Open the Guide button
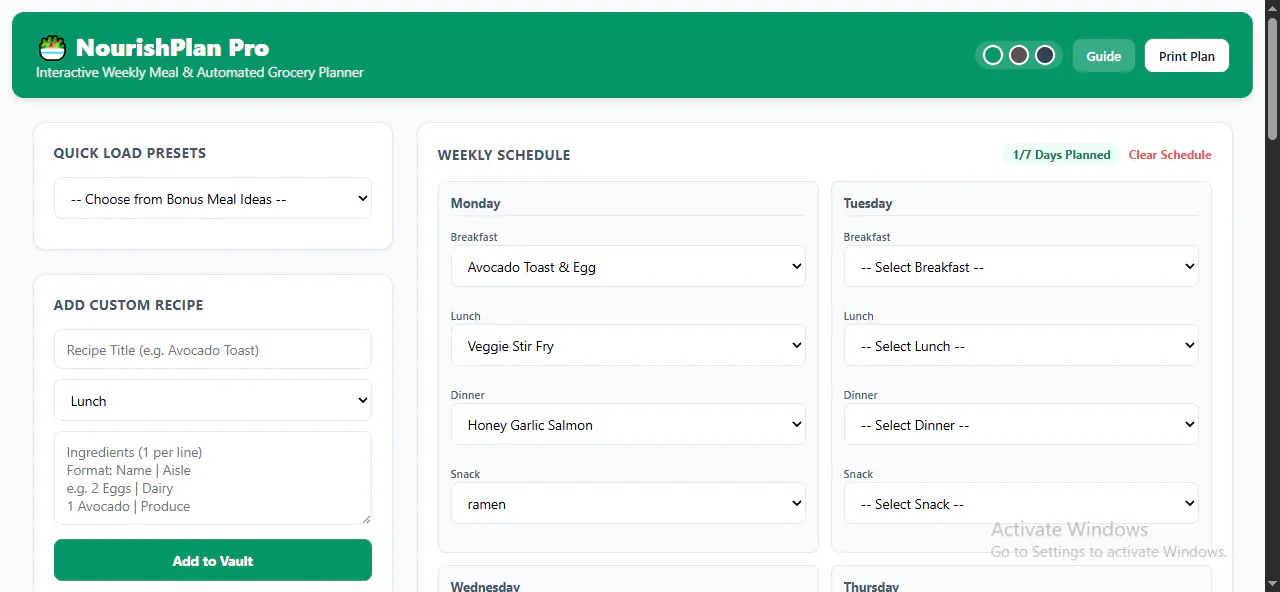This screenshot has width=1280, height=592. click(1104, 56)
